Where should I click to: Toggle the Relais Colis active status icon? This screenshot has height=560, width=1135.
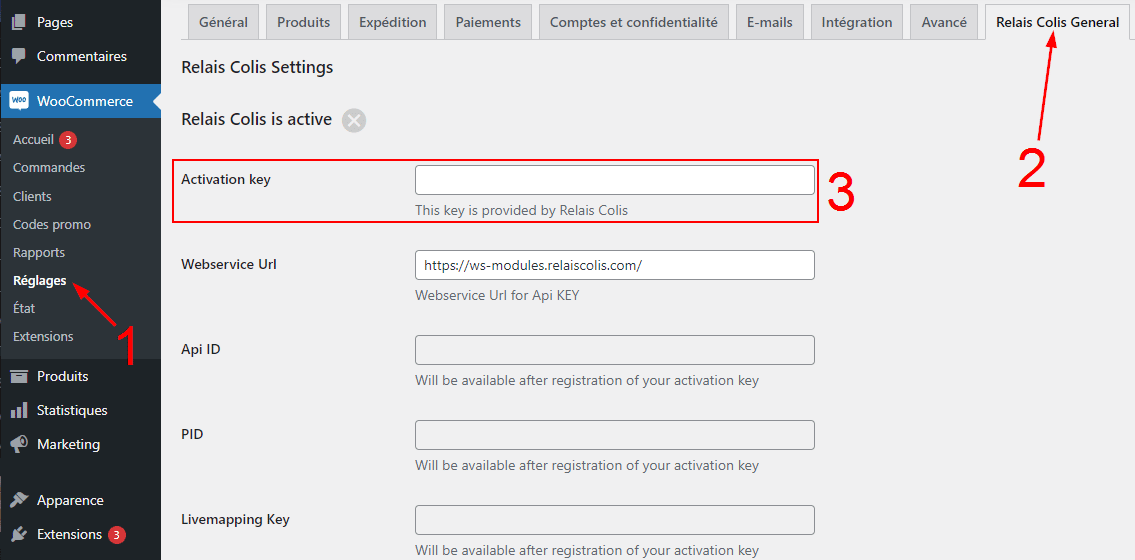(354, 120)
